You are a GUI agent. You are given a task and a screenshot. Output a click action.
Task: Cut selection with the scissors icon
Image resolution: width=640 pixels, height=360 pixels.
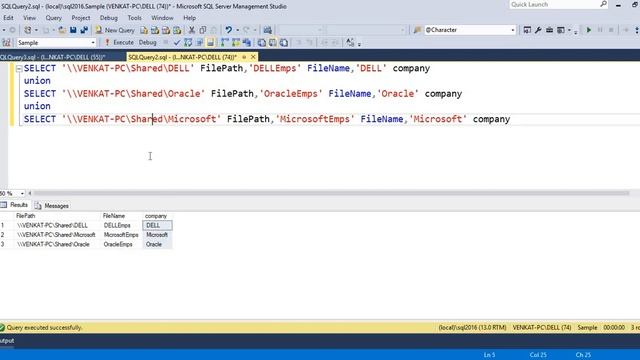point(191,30)
